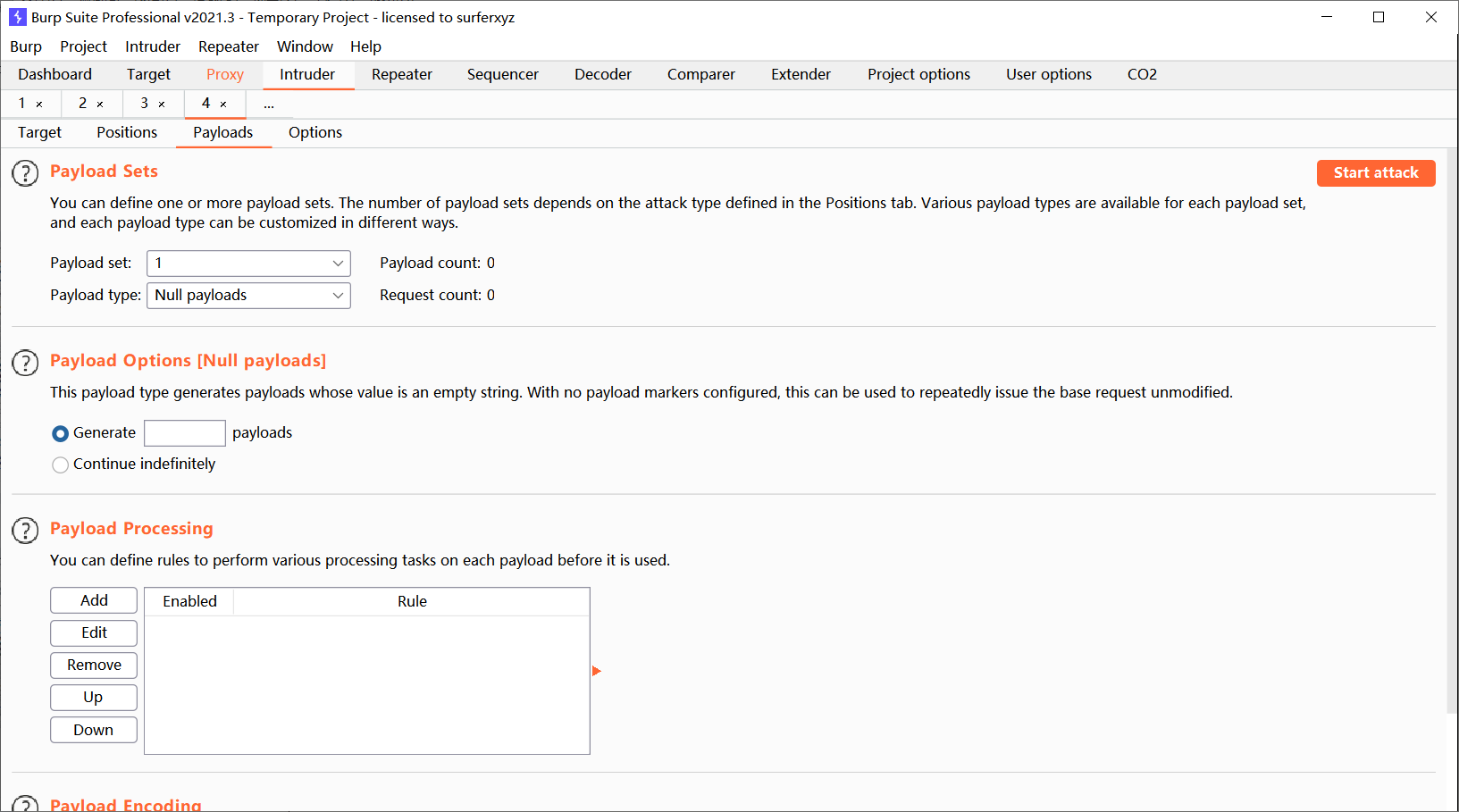1459x812 pixels.
Task: Click Remove for processing rules
Action: (x=94, y=665)
